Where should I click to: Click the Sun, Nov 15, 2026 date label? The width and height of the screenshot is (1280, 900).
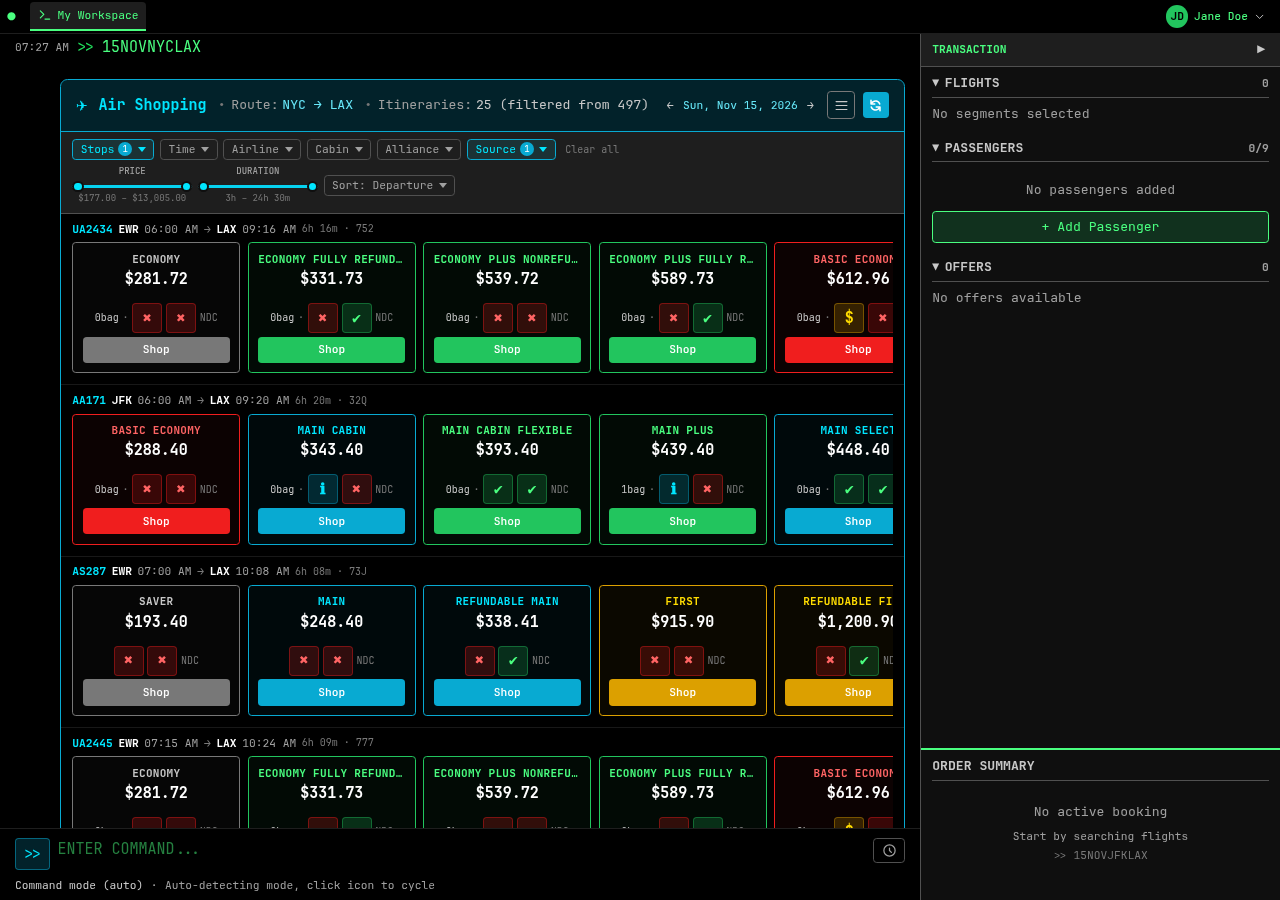point(740,105)
